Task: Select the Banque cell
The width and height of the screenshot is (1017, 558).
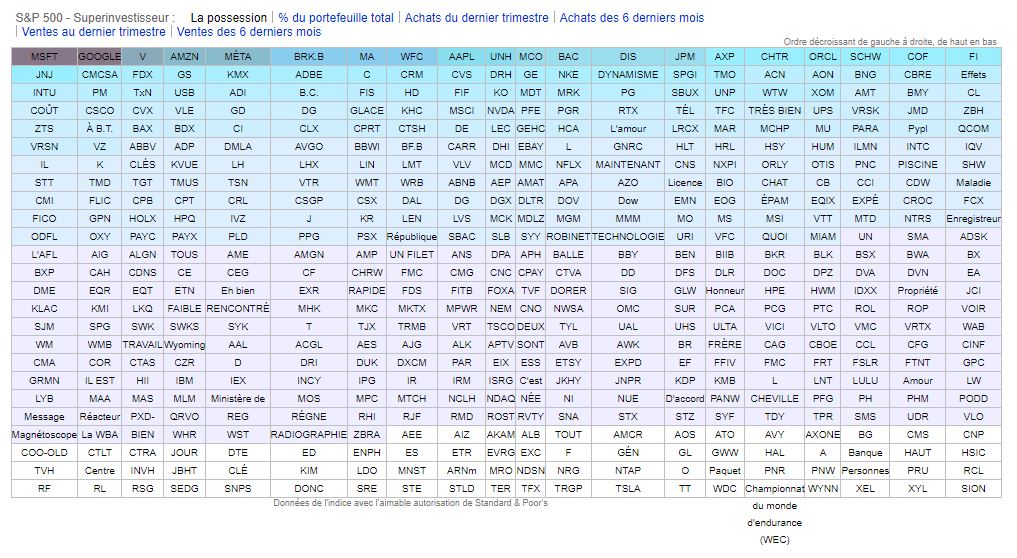Action: point(865,453)
